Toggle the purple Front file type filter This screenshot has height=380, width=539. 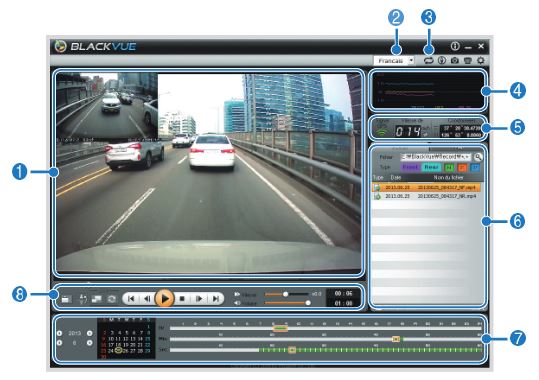click(410, 167)
